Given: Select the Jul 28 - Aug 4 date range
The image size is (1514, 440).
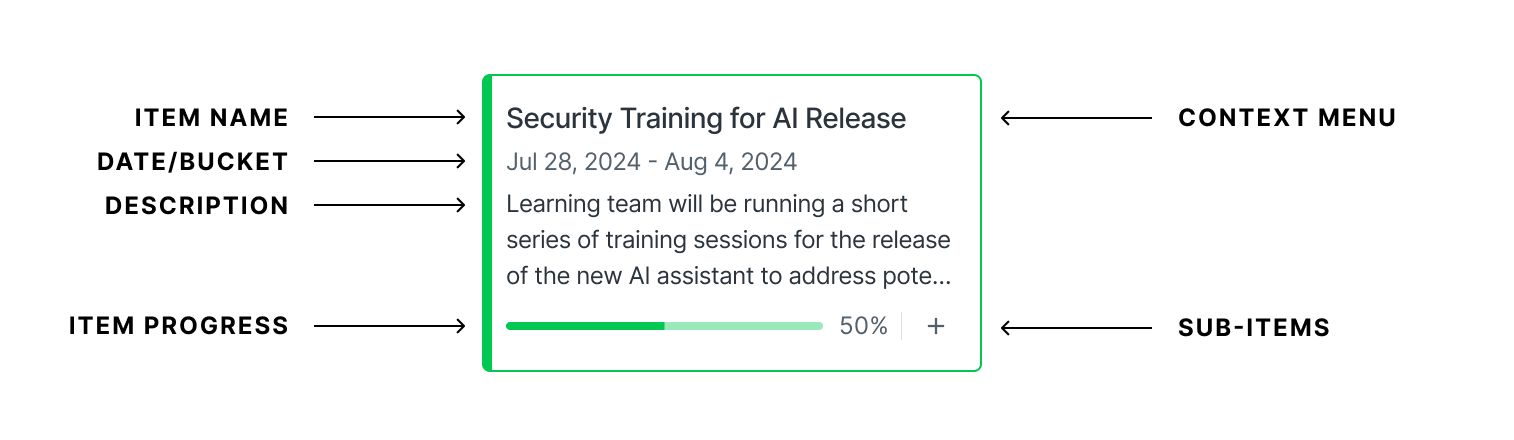Looking at the screenshot, I should pos(651,161).
